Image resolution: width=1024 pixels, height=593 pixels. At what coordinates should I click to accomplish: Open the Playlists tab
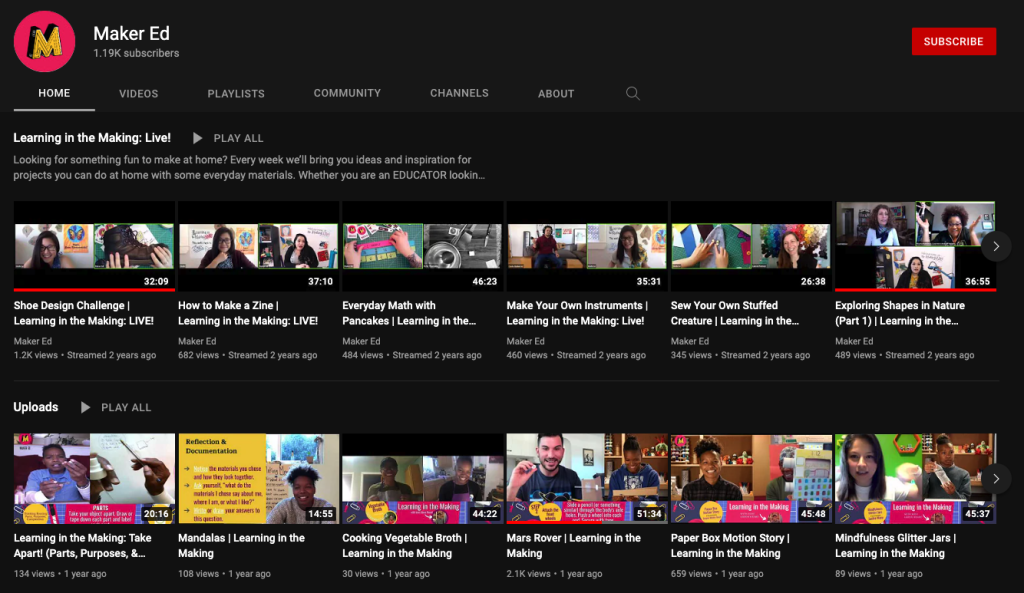tap(236, 94)
